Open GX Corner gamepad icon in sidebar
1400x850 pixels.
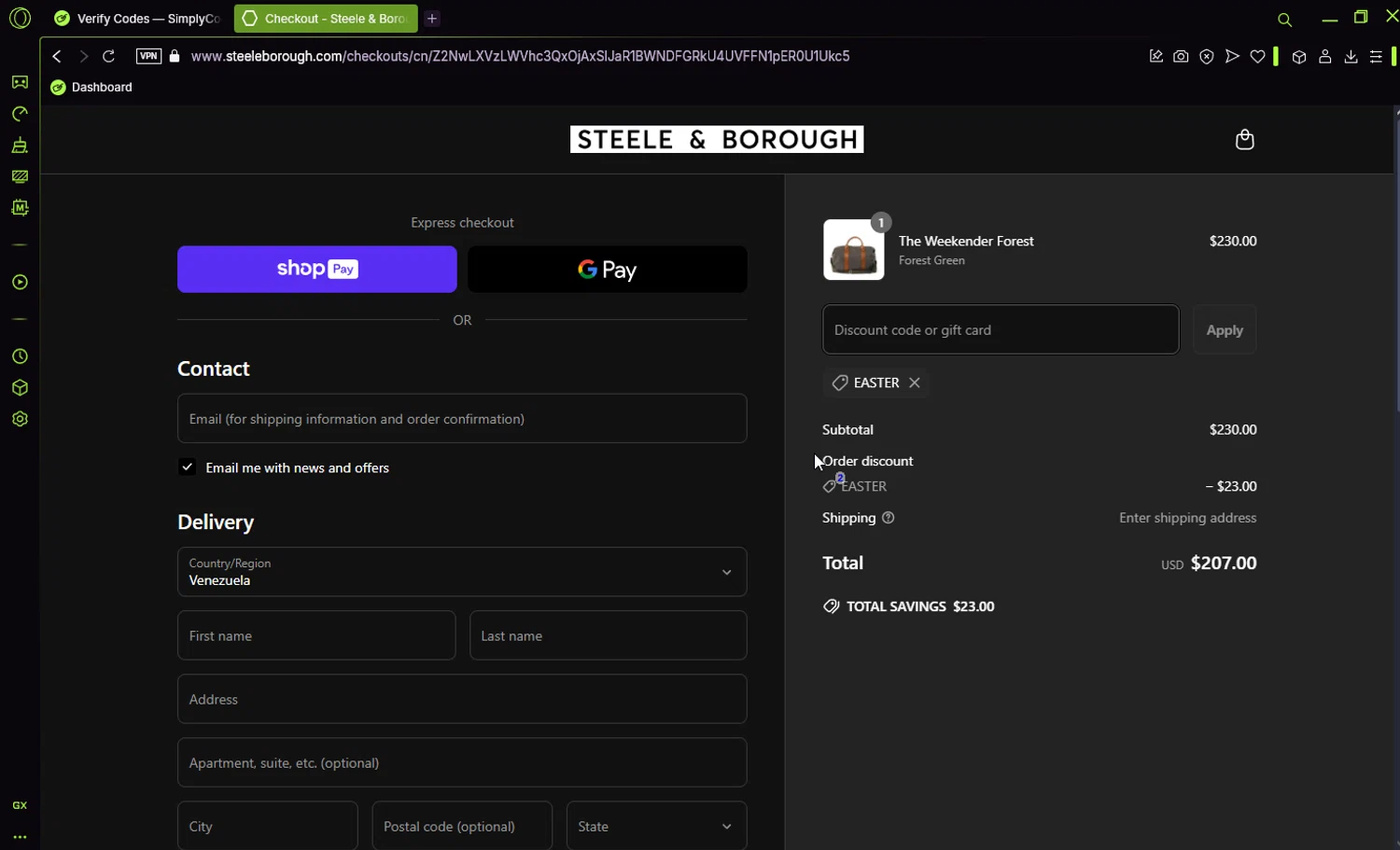pos(20,82)
